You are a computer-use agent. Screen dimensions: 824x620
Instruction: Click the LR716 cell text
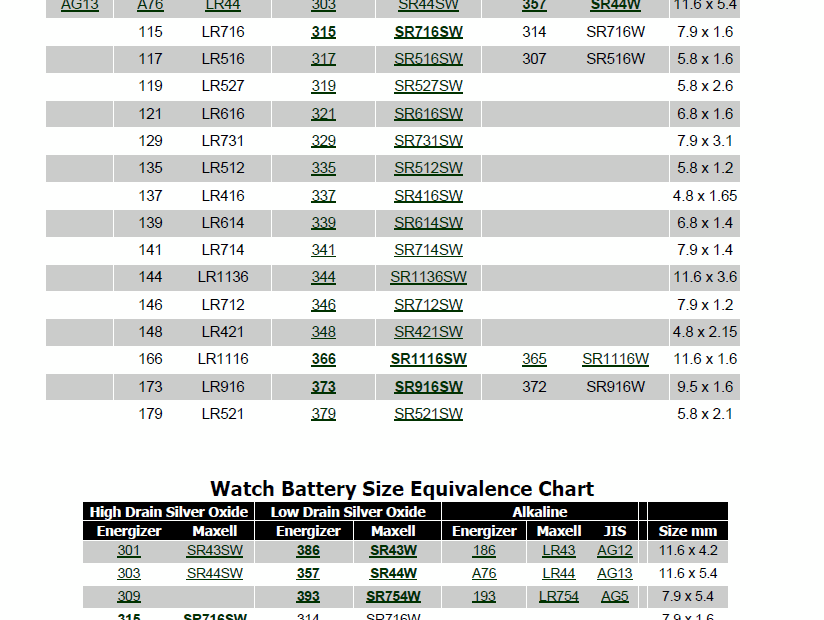[x=223, y=32]
